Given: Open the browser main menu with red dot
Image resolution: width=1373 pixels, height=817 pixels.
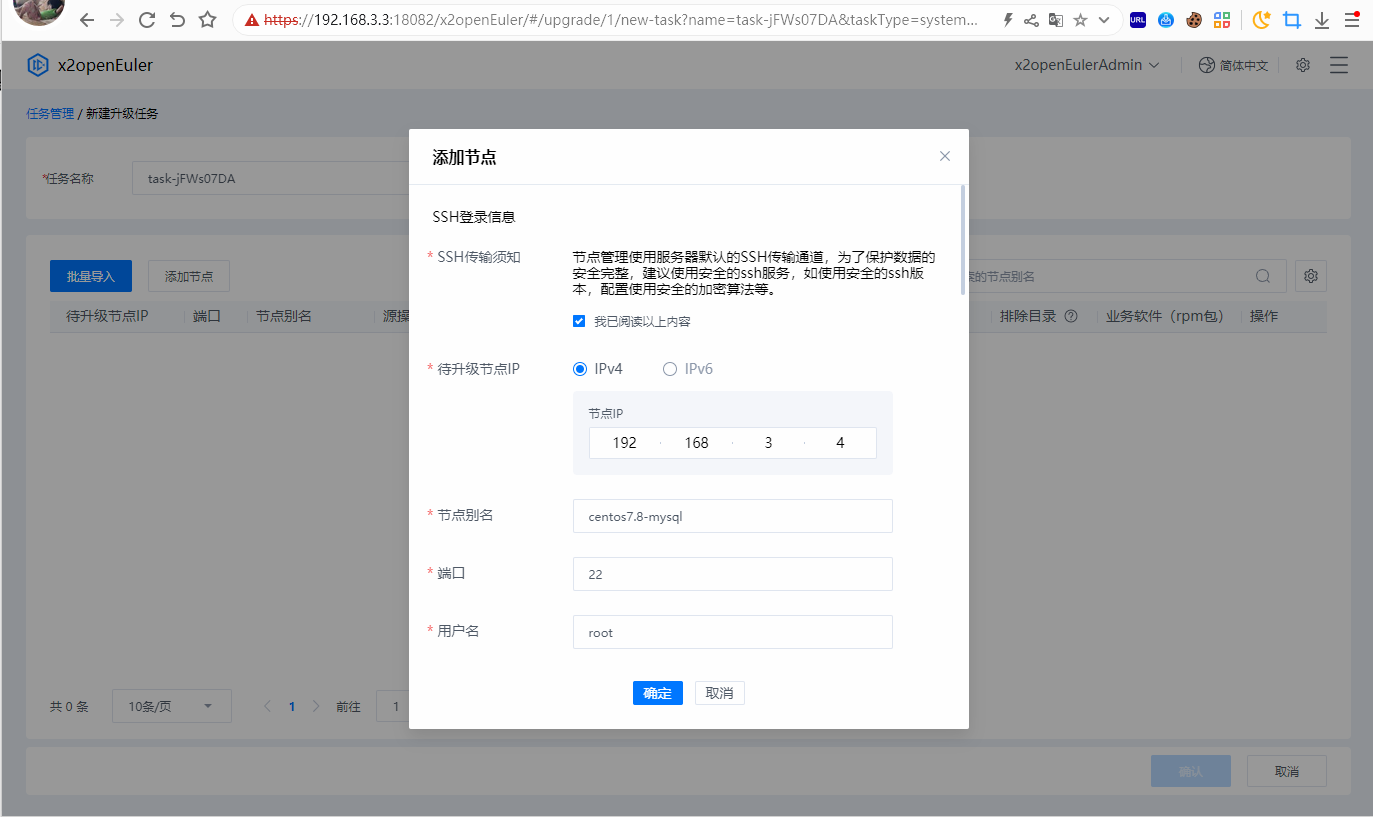Looking at the screenshot, I should pyautogui.click(x=1351, y=20).
